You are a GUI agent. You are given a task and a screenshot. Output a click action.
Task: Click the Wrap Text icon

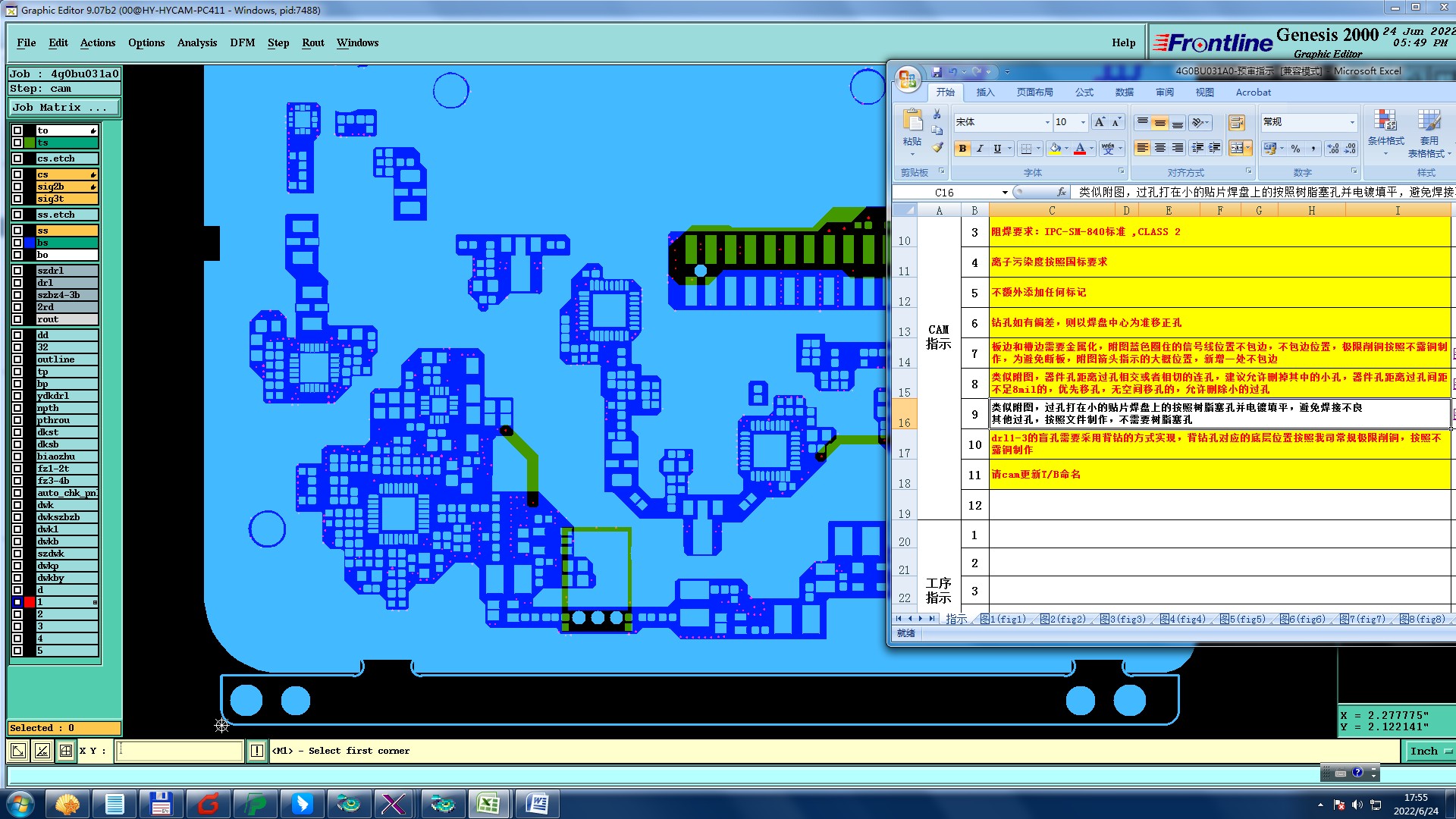1236,123
